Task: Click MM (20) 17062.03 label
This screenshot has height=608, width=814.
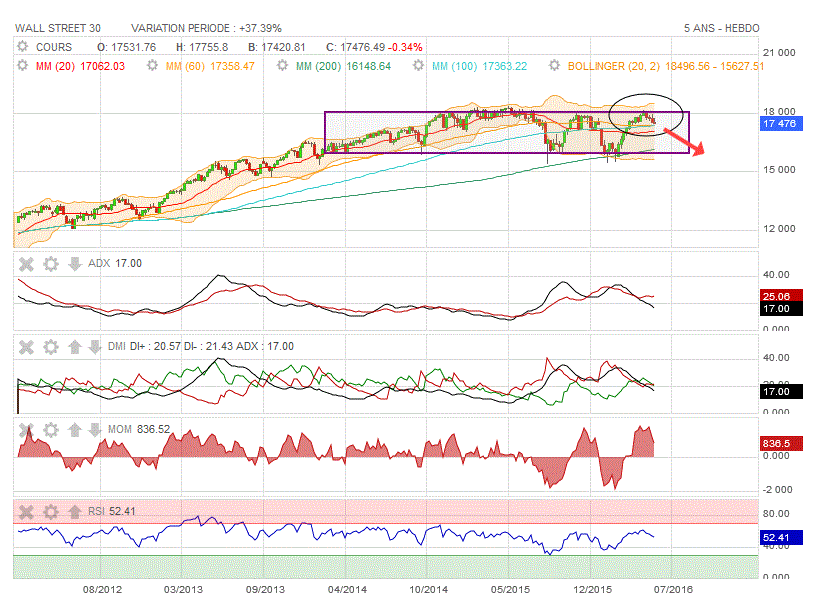Action: click(x=80, y=66)
